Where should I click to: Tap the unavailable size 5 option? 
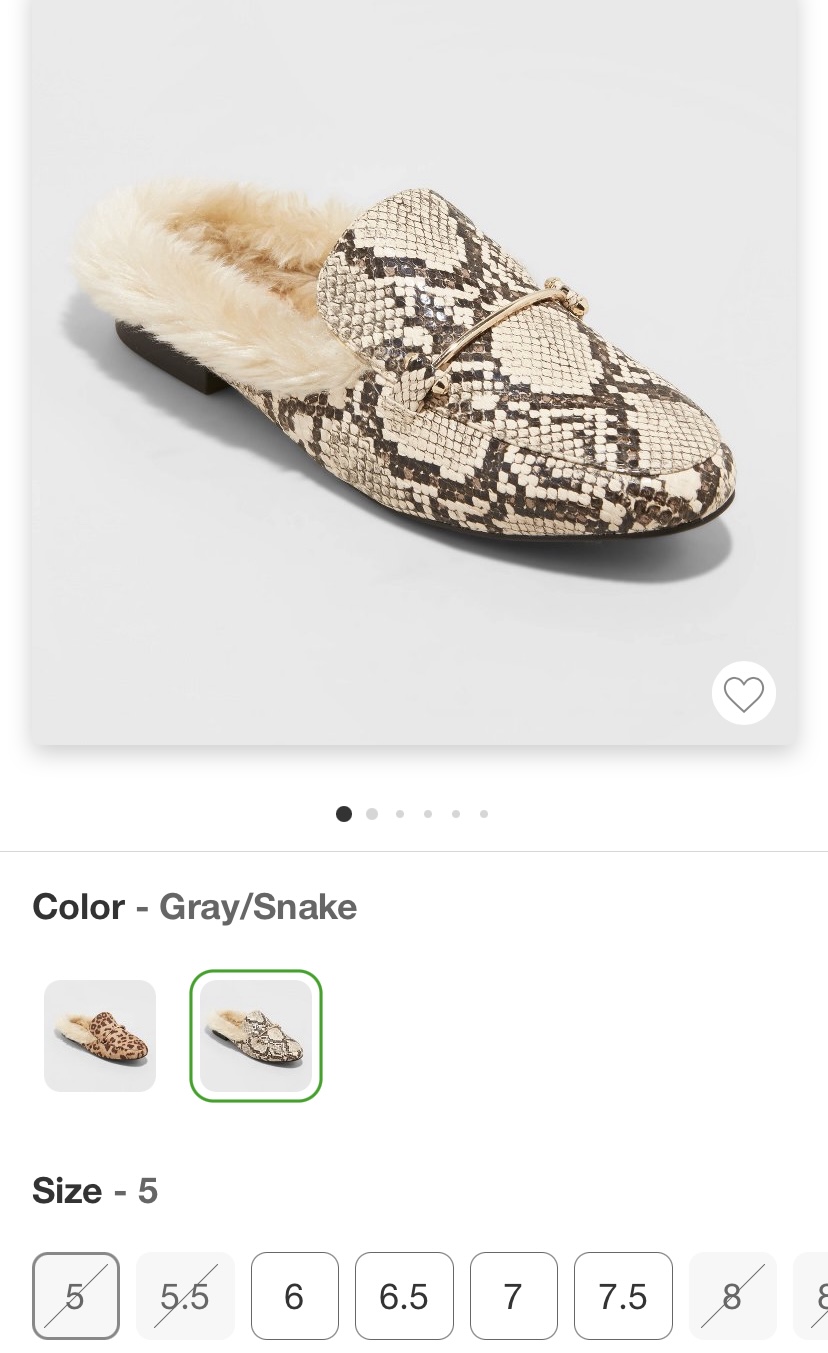point(76,1296)
